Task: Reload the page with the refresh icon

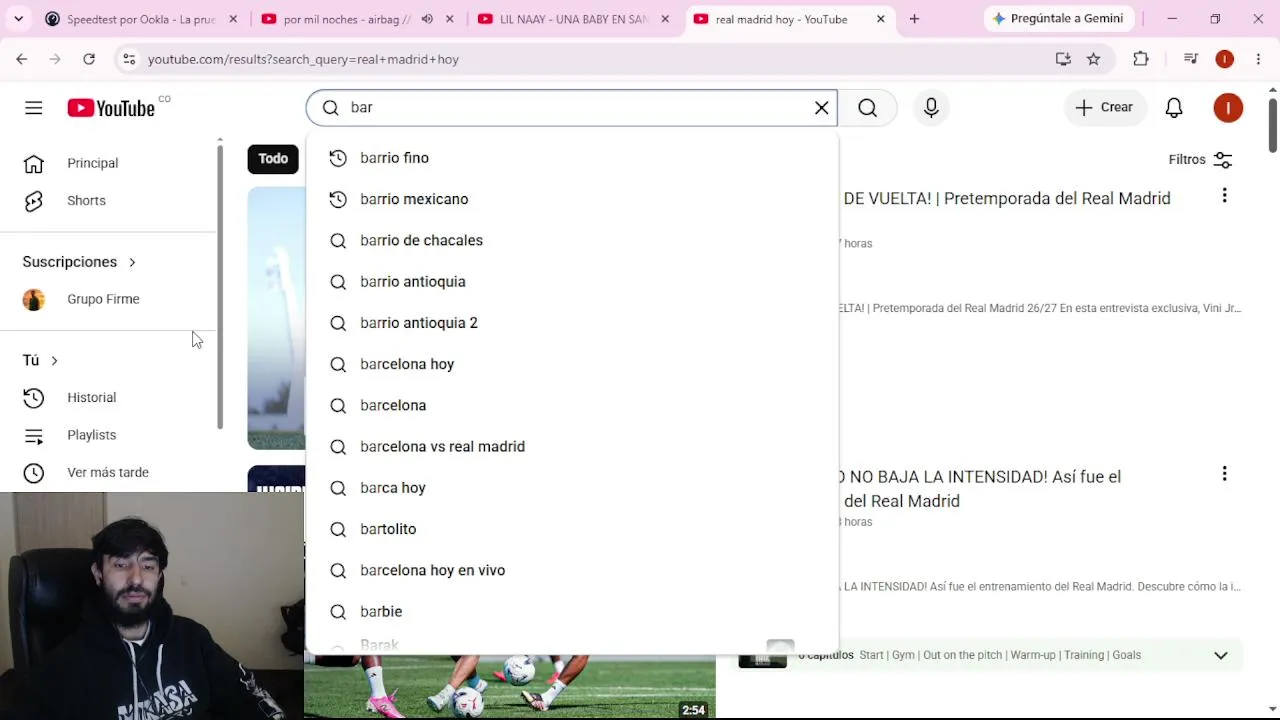Action: coord(89,59)
